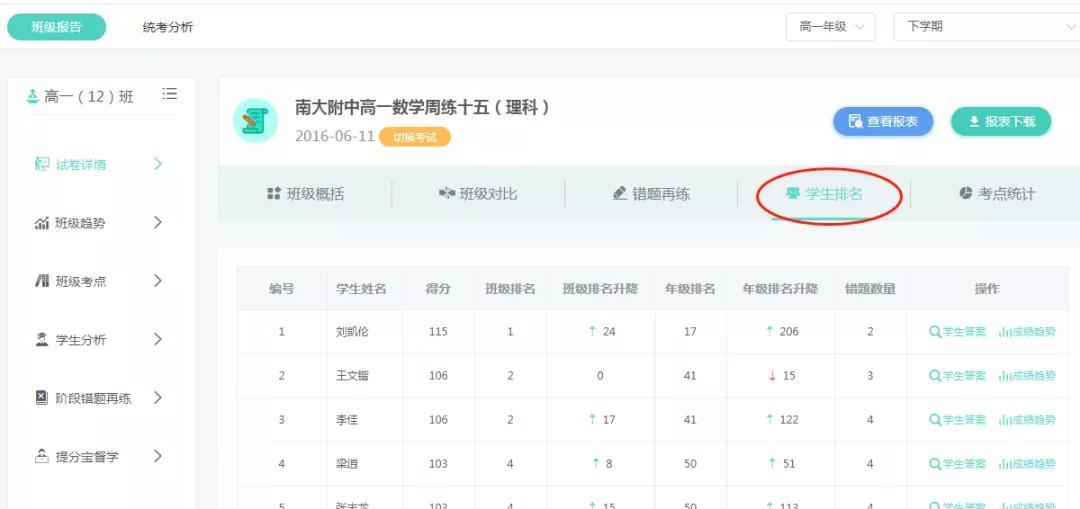Click the 报表下载 button
Image resolution: width=1080 pixels, height=509 pixels.
[x=1000, y=122]
